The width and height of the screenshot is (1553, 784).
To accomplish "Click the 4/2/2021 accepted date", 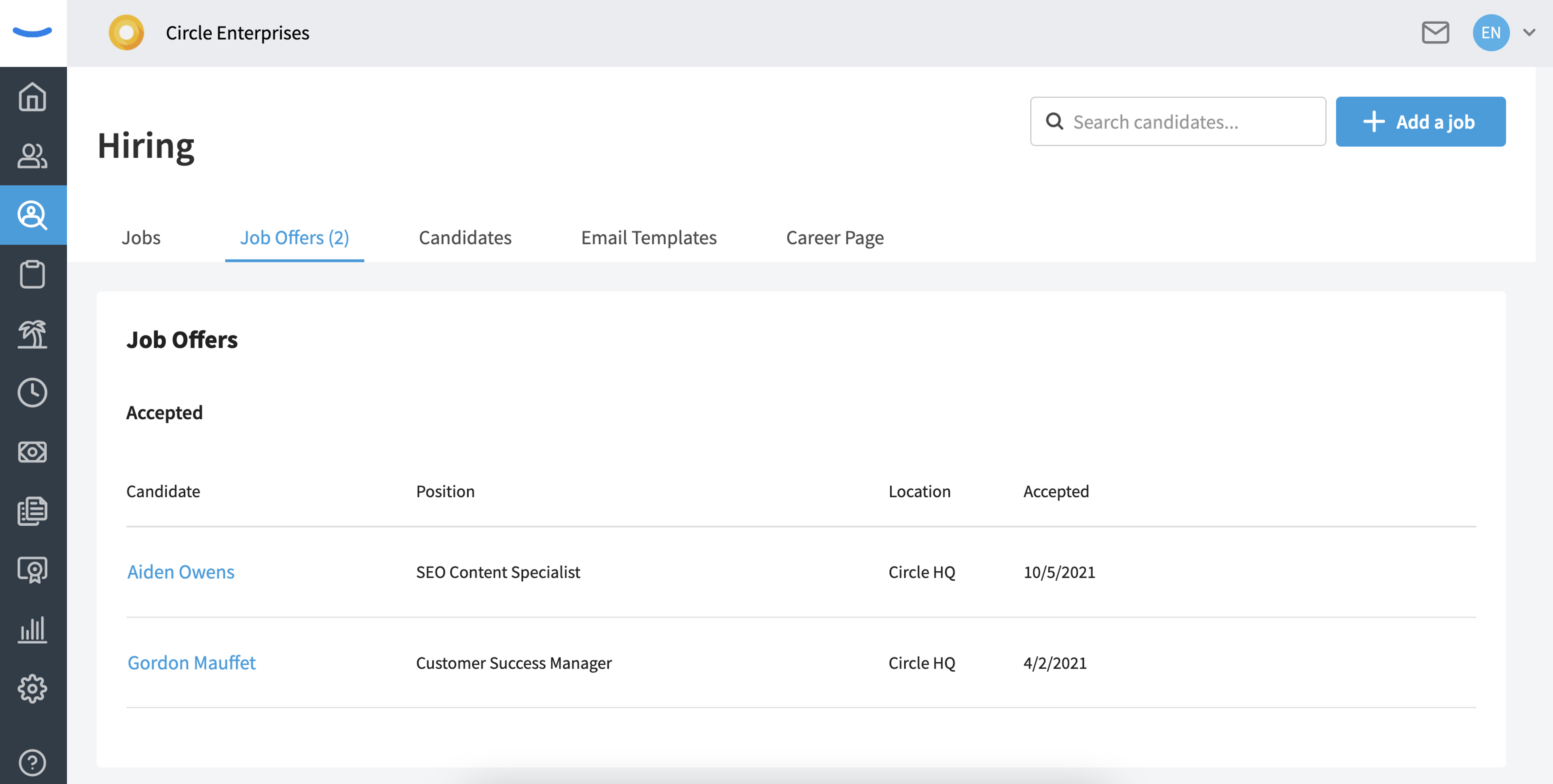I will (1055, 663).
